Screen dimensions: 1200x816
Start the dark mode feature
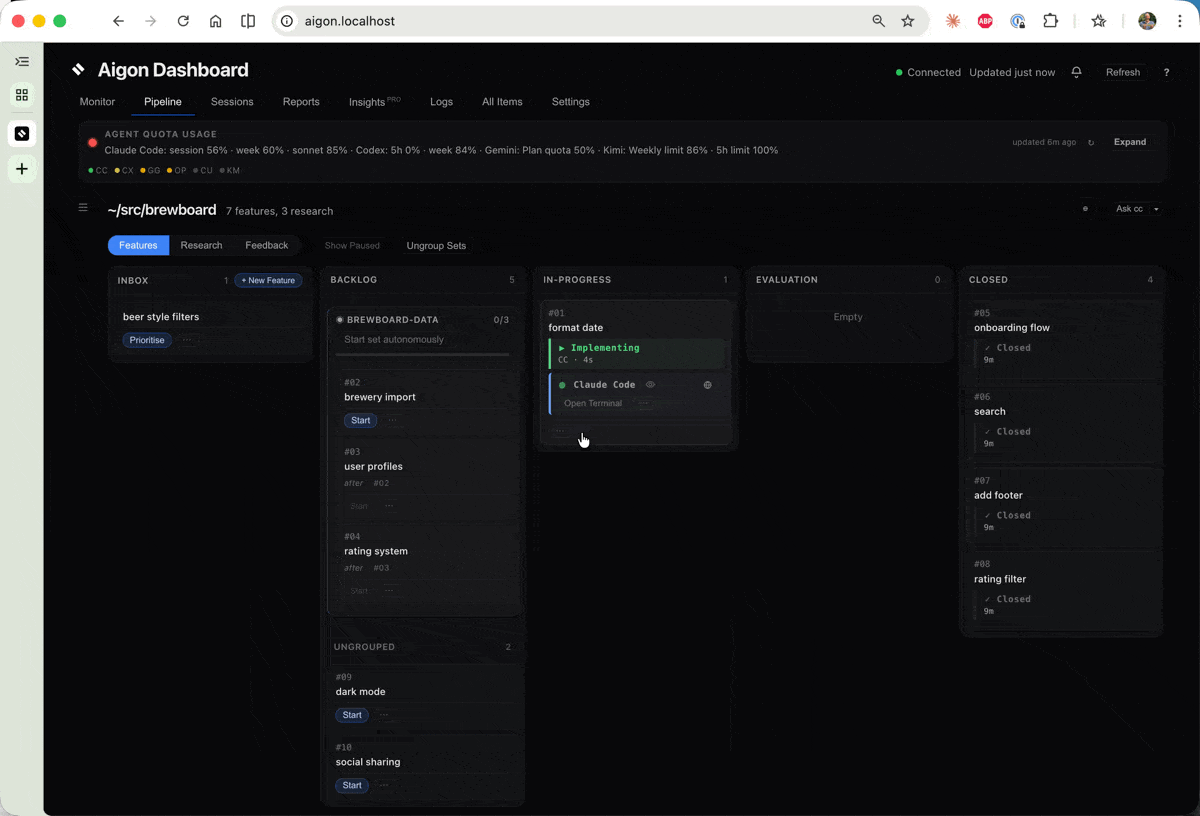click(352, 715)
